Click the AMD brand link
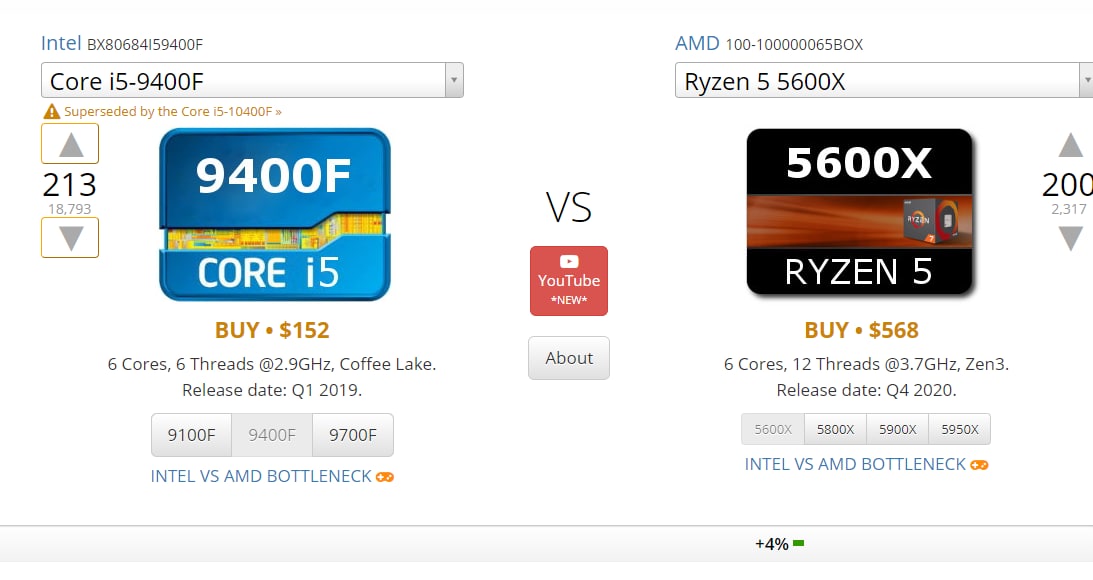This screenshot has height=580, width=1093. coord(697,43)
